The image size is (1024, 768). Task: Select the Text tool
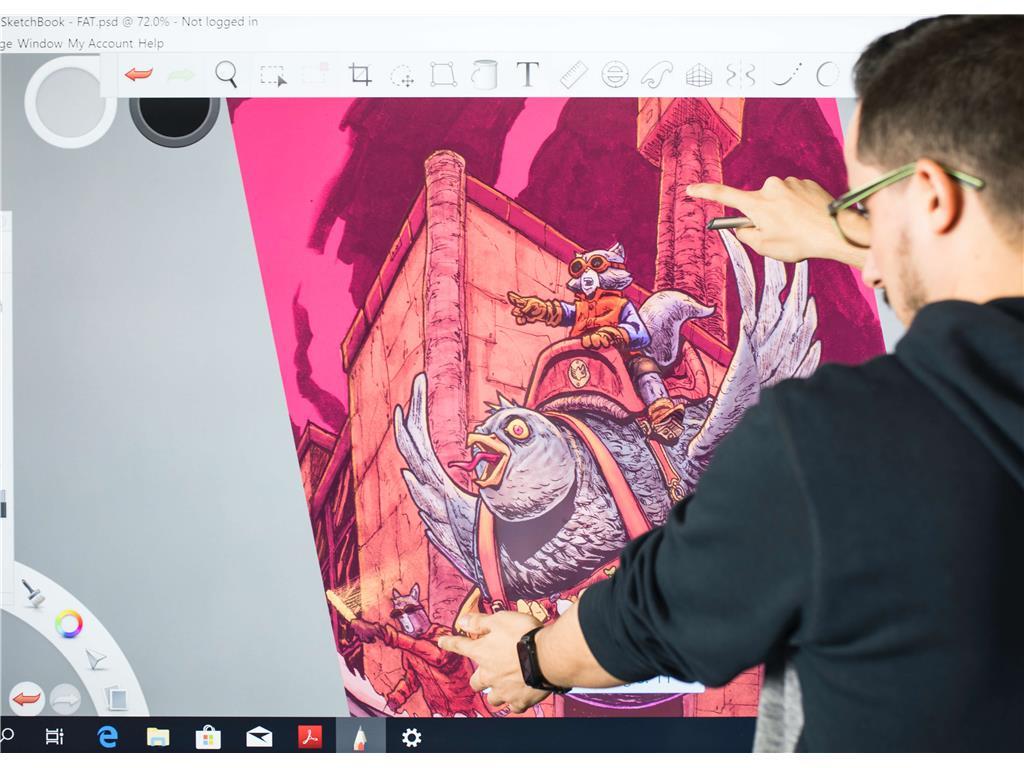pos(528,74)
